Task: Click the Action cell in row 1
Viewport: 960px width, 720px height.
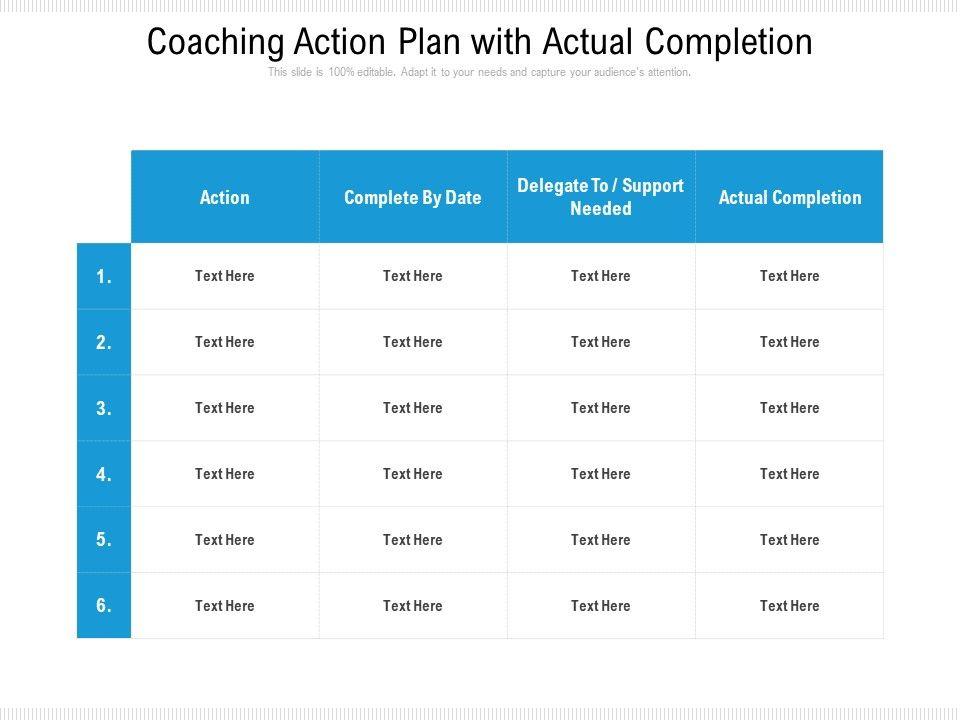Action: pos(225,276)
